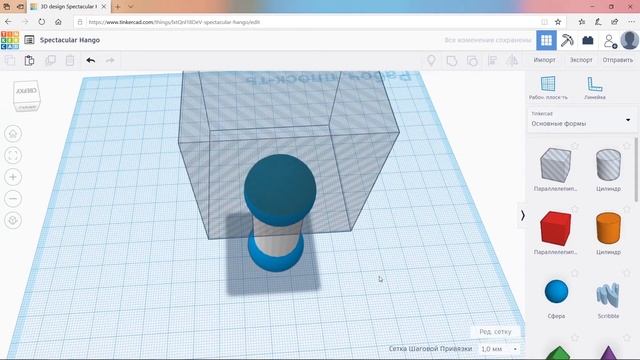
Task: Select the Workplane tool
Action: 548,87
